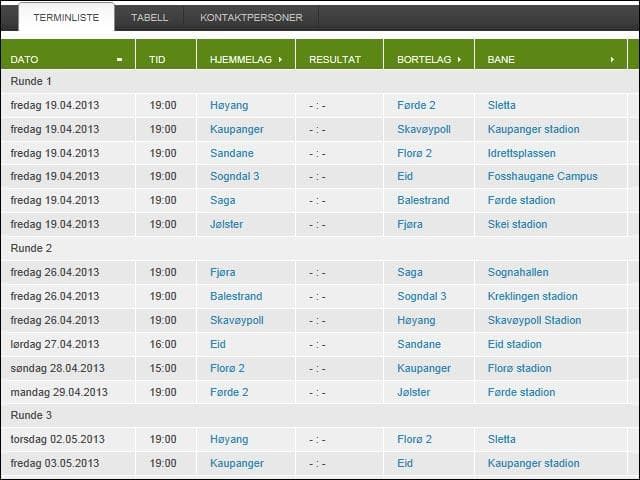The height and width of the screenshot is (480, 640).
Task: Open the Florø stadion venue link
Action: click(519, 369)
